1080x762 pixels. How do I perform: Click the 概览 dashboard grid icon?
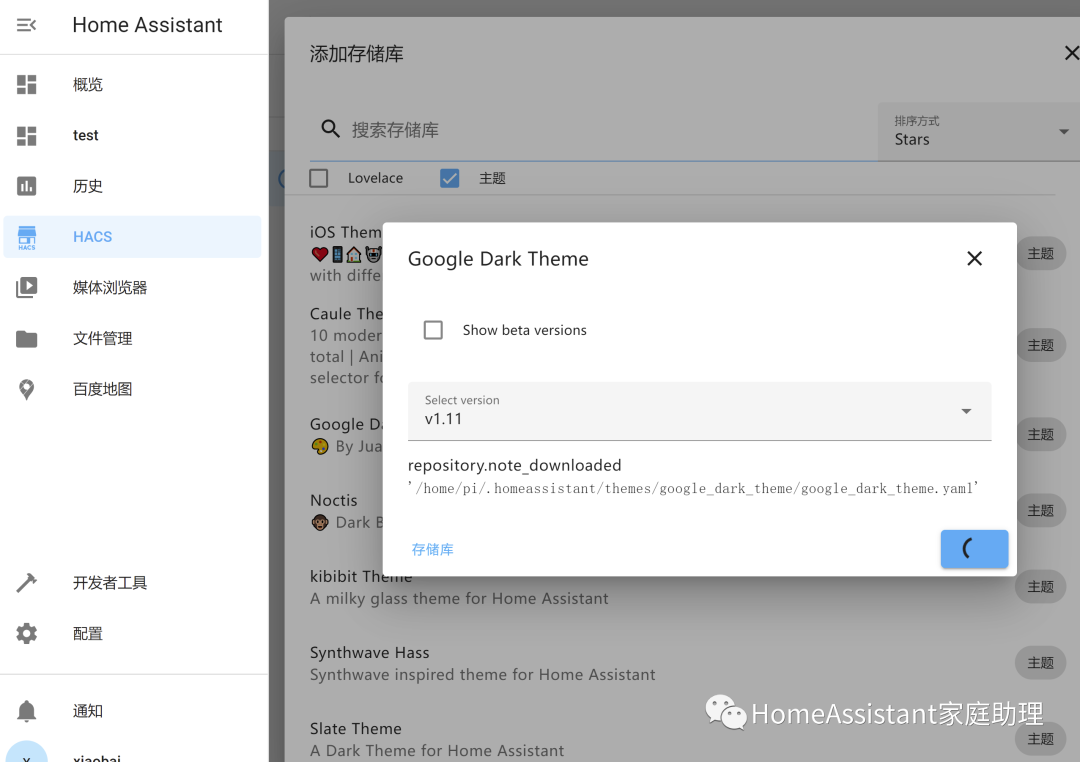coord(26,85)
